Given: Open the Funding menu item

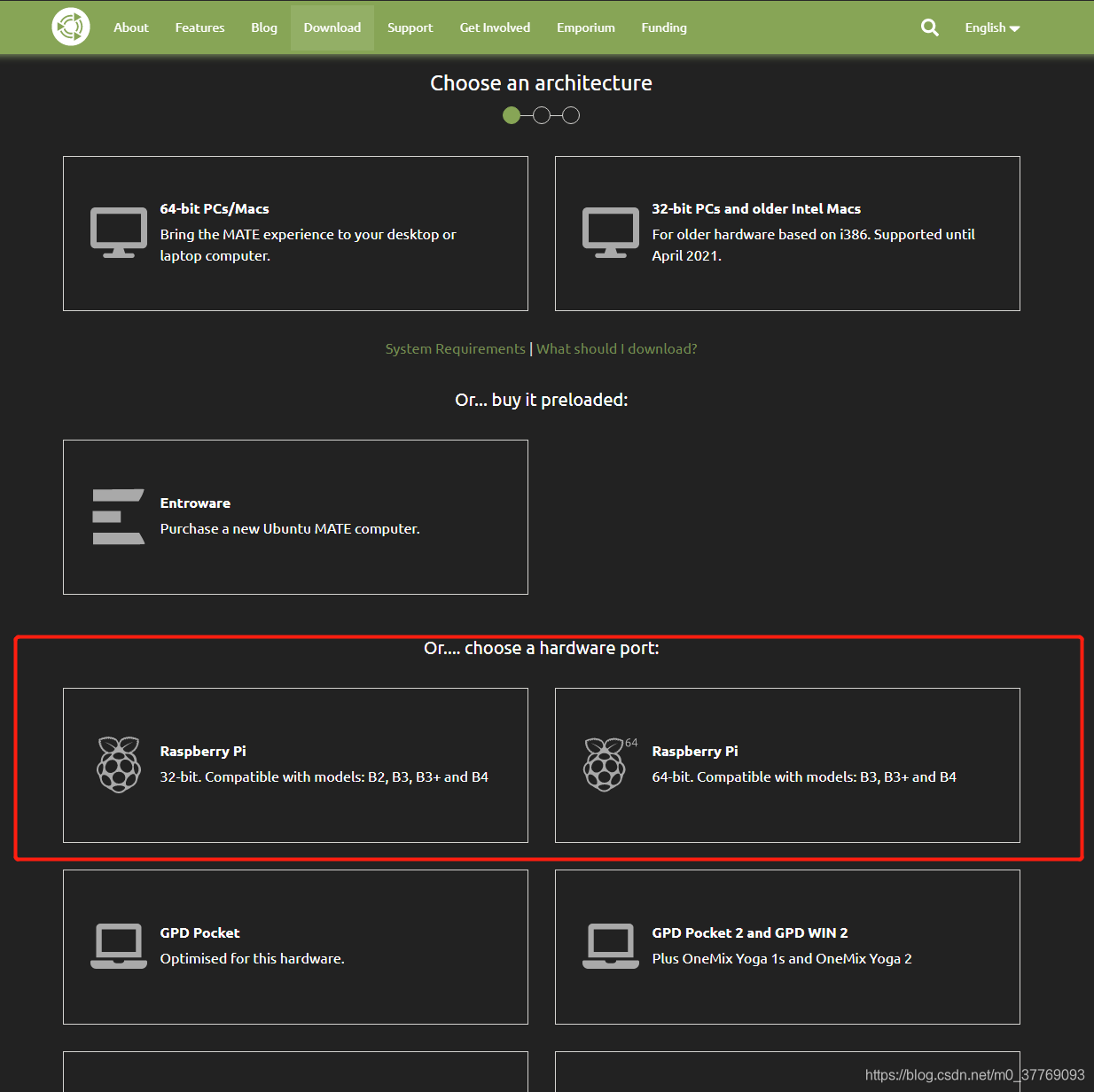Looking at the screenshot, I should (x=664, y=27).
